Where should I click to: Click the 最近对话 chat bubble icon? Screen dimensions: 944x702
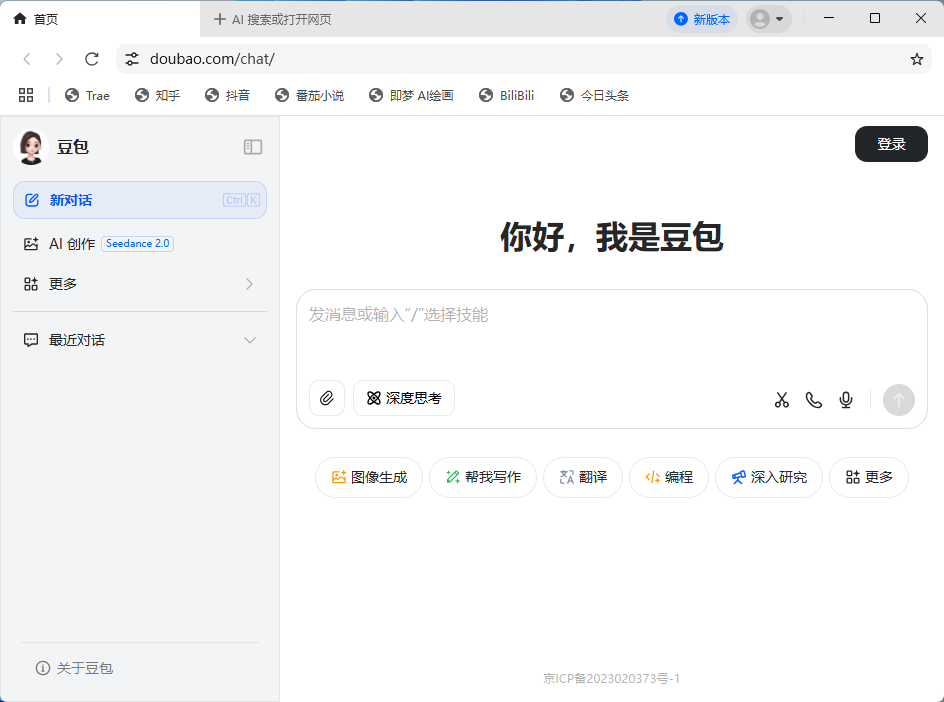tap(31, 340)
